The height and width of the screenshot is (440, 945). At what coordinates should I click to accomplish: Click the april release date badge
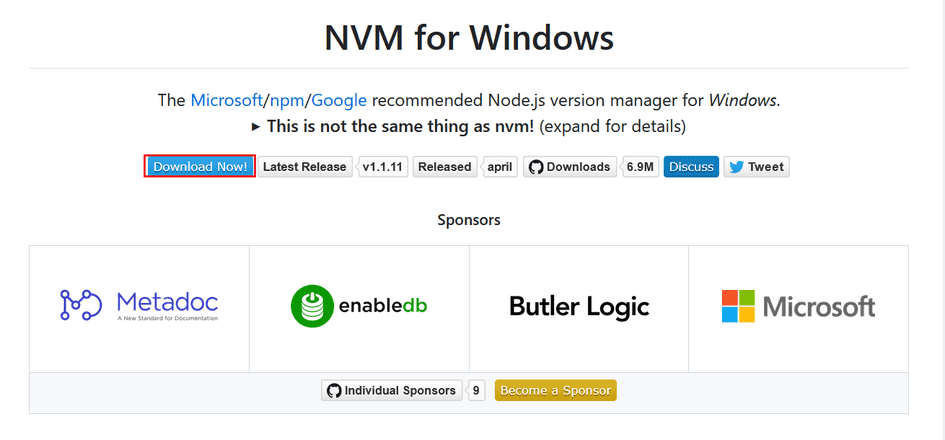(x=500, y=167)
